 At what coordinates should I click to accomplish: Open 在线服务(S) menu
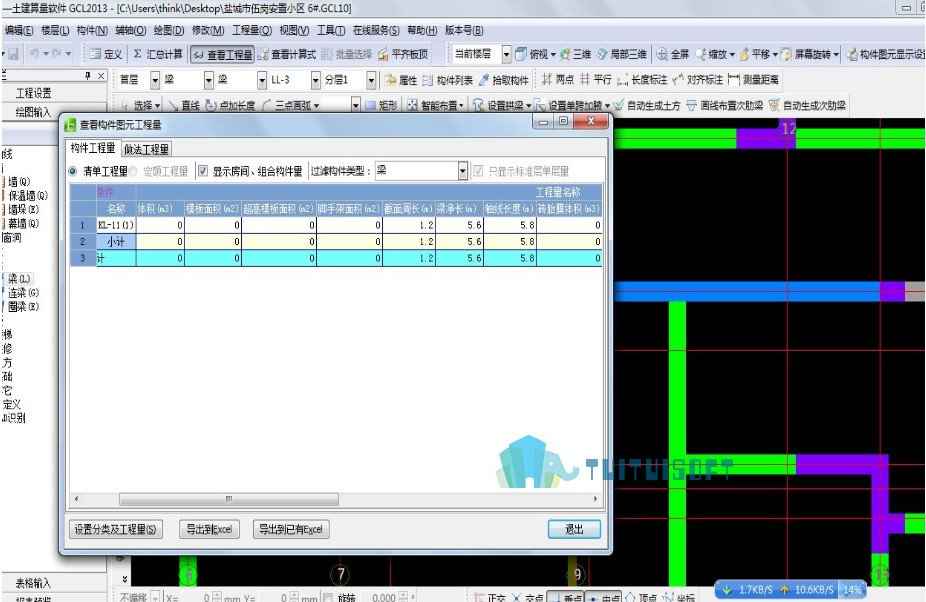pyautogui.click(x=376, y=30)
